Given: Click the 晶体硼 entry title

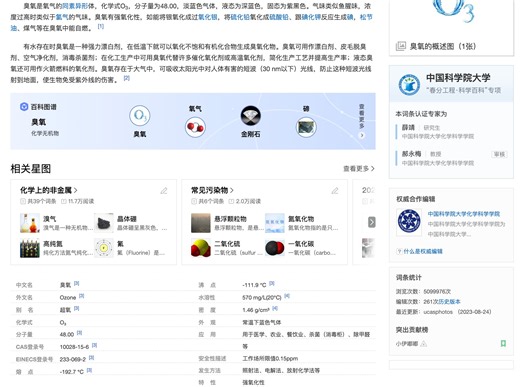Looking at the screenshot, I should click(127, 219).
